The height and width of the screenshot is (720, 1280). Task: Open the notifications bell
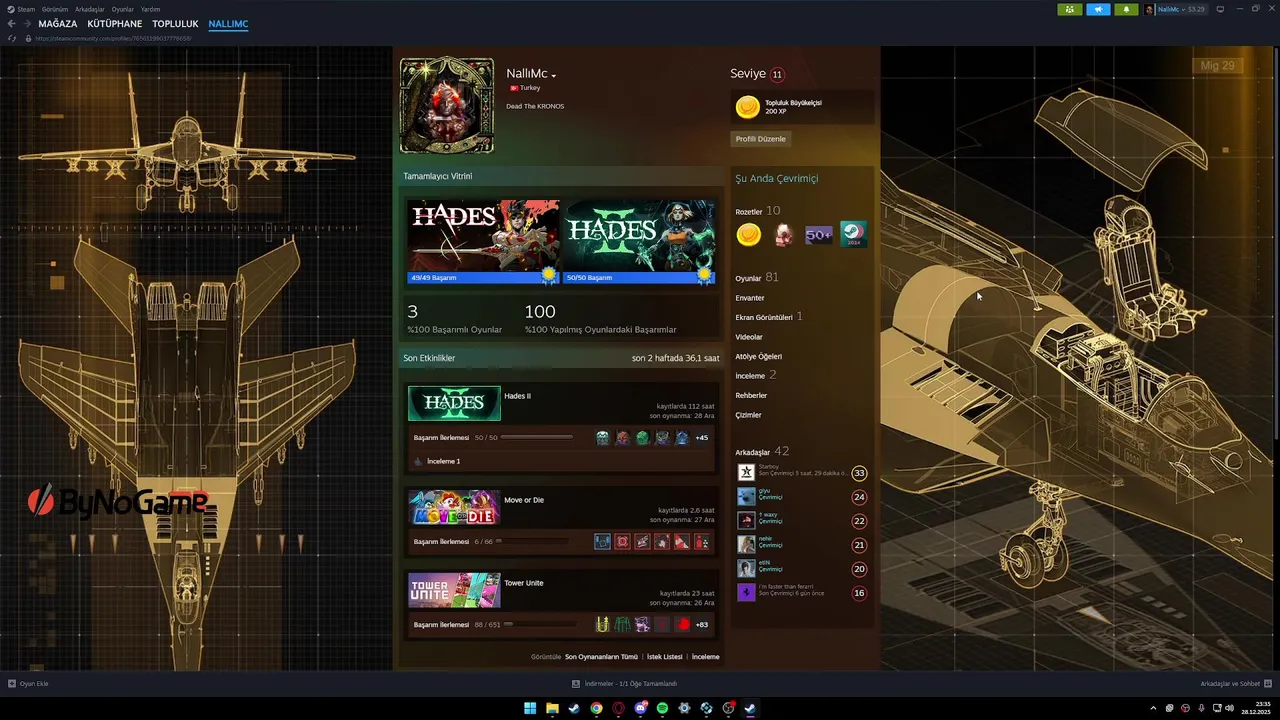[1126, 9]
